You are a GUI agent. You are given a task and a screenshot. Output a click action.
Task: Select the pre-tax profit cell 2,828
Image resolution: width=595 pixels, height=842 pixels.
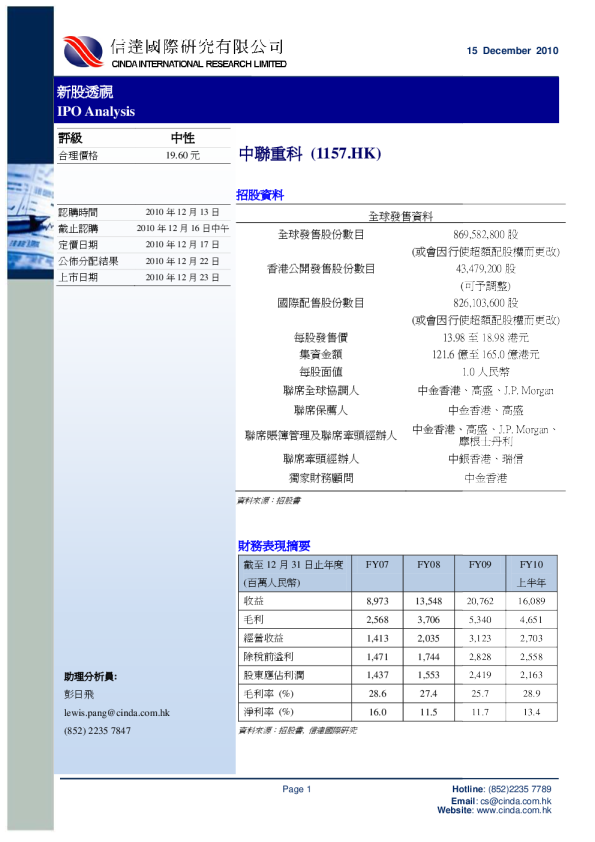(x=480, y=656)
